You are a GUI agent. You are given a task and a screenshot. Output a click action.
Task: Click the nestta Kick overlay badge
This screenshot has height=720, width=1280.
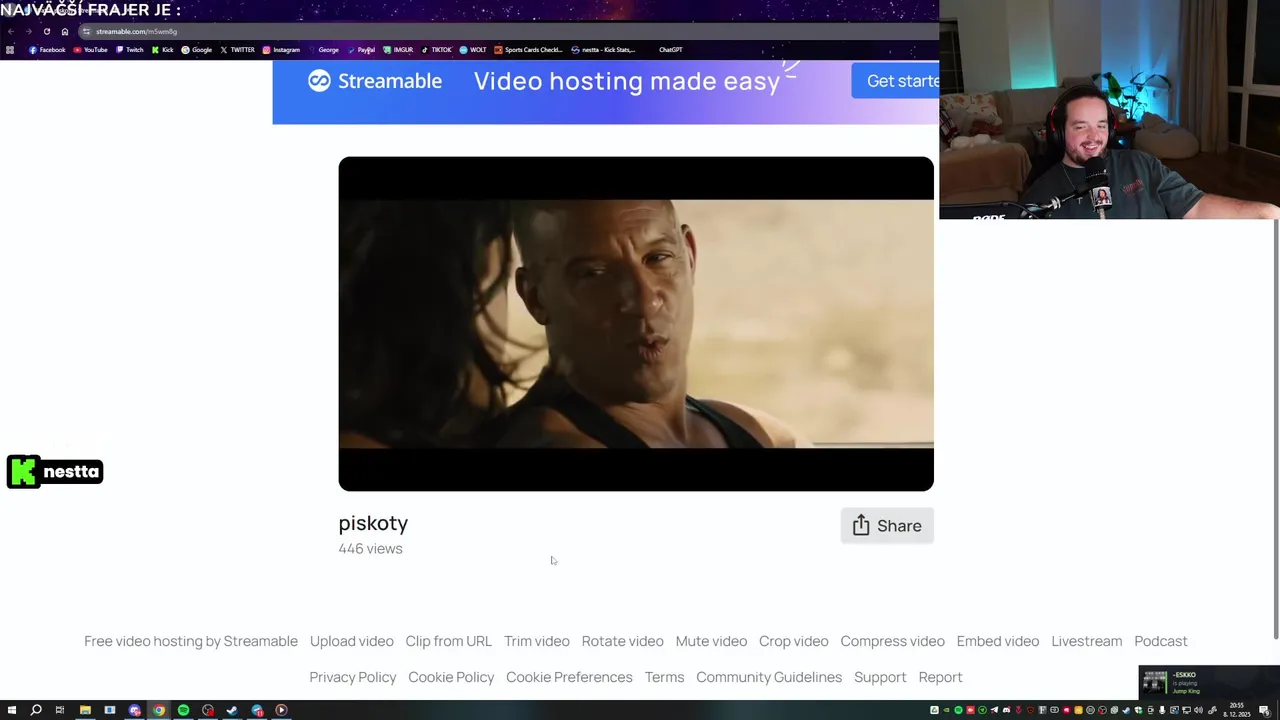[55, 472]
